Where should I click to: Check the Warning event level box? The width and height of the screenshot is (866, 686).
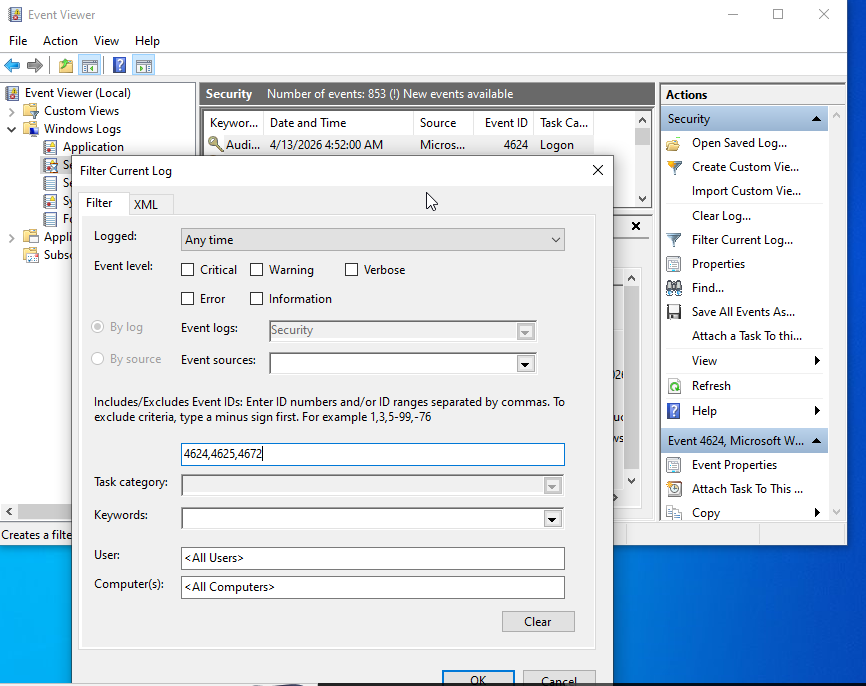(257, 270)
